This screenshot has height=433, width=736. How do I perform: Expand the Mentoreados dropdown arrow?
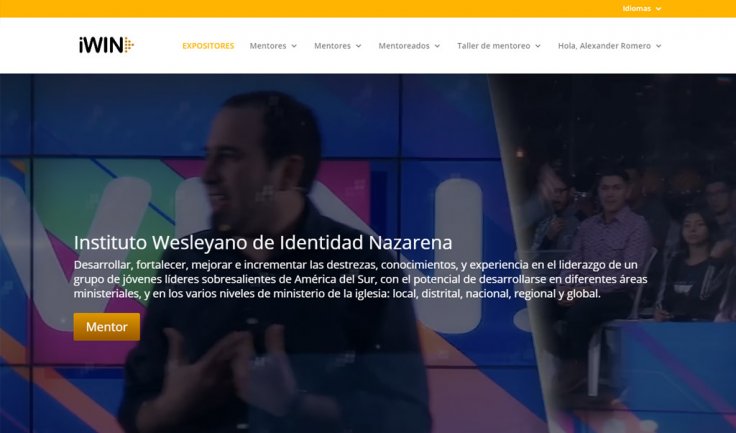[437, 46]
